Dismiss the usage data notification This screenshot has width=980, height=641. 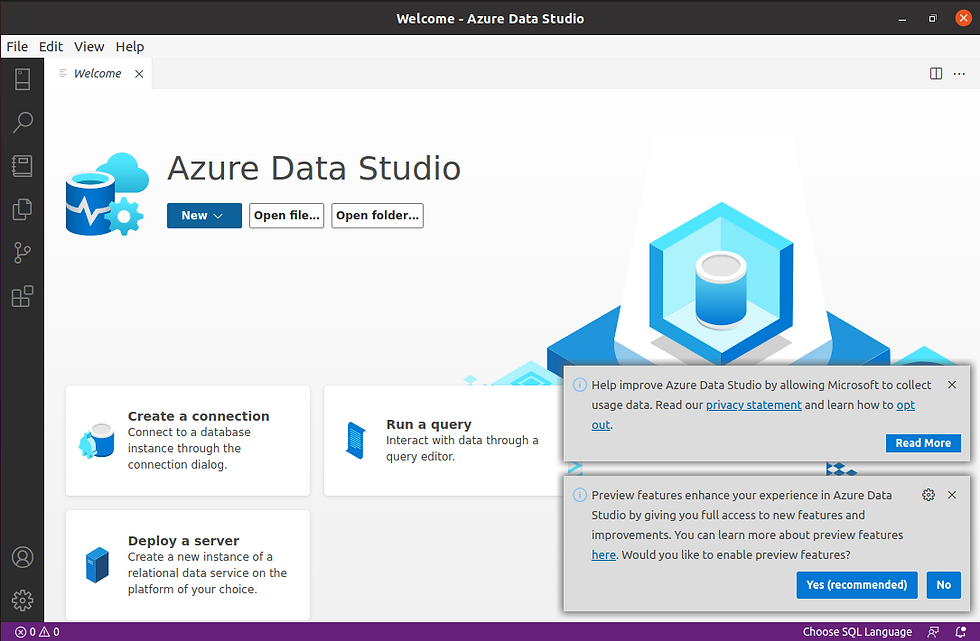tap(952, 385)
